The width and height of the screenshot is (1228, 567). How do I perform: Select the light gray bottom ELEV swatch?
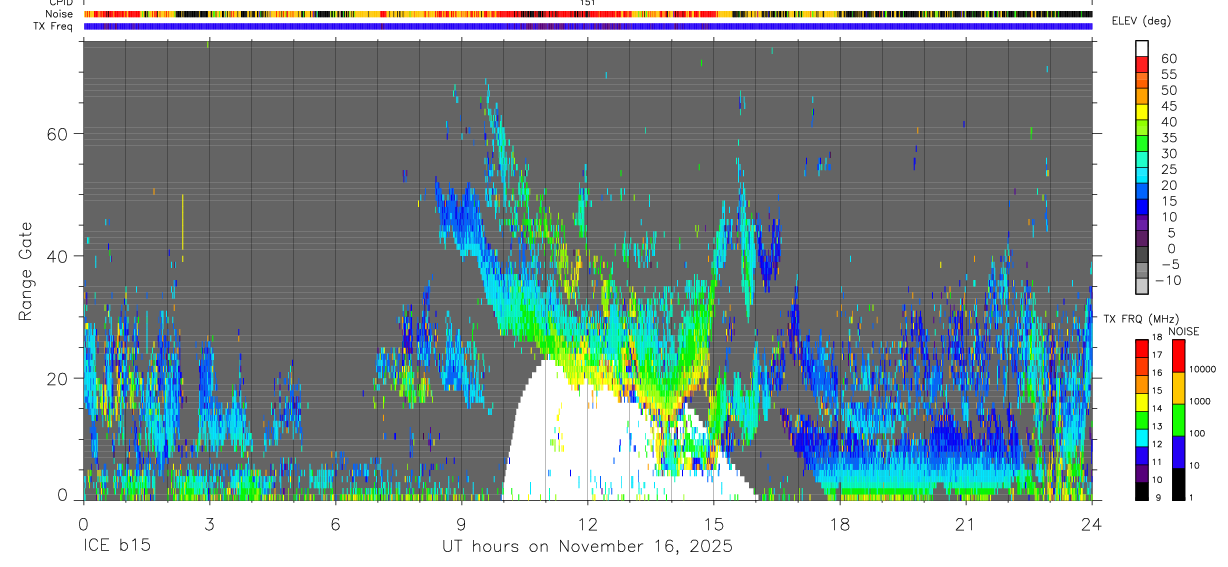click(1142, 286)
